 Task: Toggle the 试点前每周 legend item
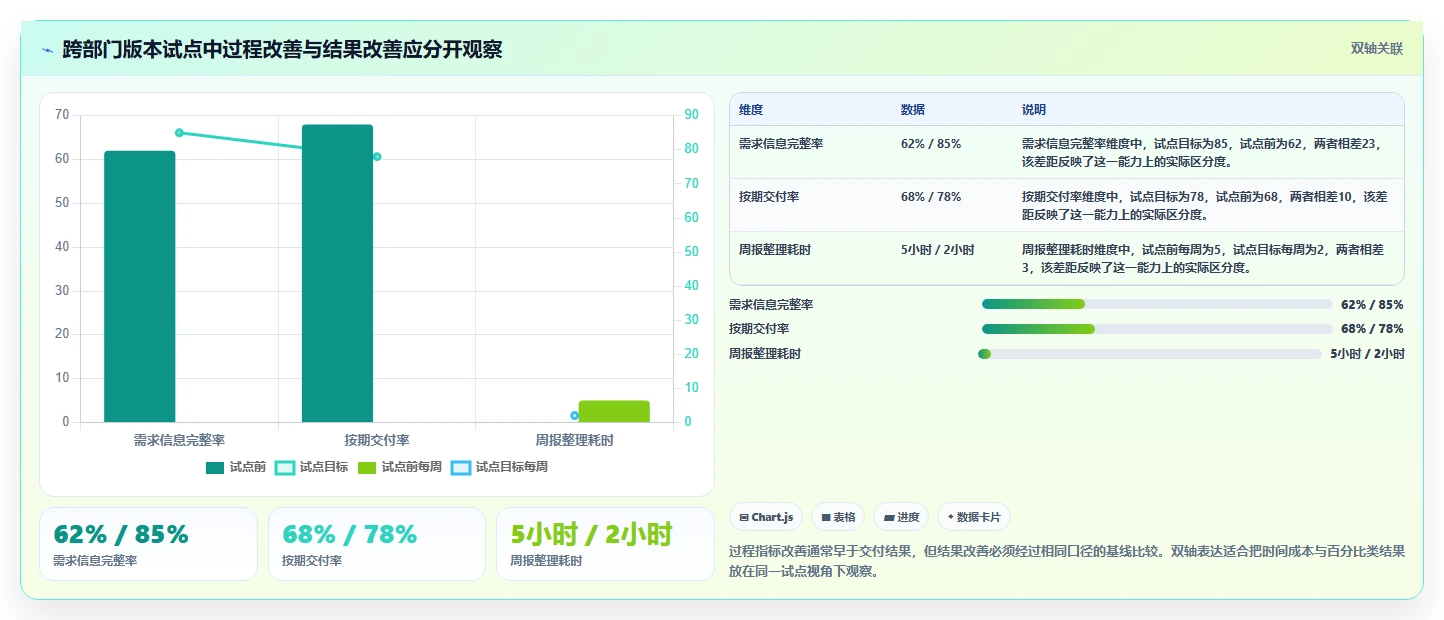tap(399, 467)
